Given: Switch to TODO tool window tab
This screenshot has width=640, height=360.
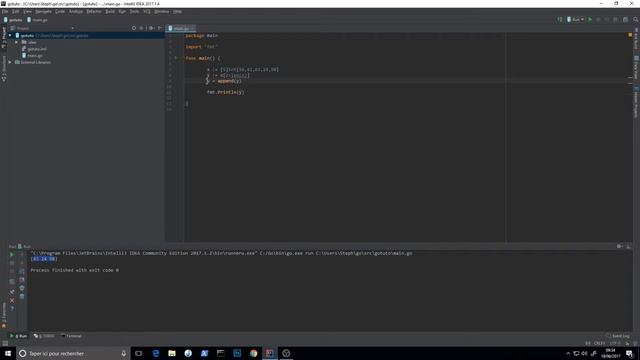Looking at the screenshot, I should click(x=44, y=336).
